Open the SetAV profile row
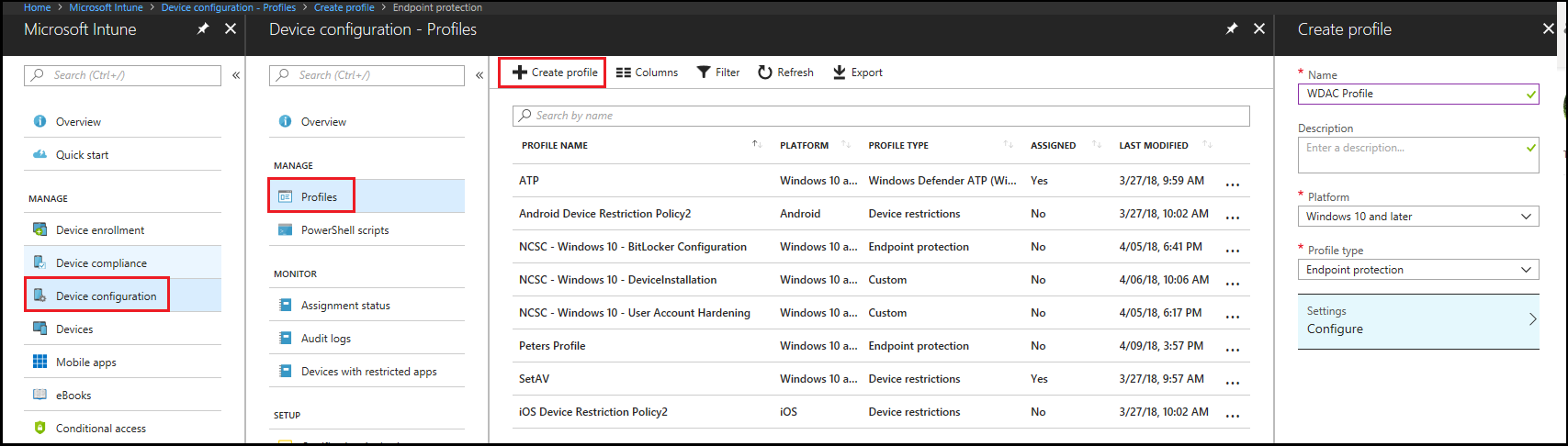Screen dimensions: 1568x446 (535, 379)
